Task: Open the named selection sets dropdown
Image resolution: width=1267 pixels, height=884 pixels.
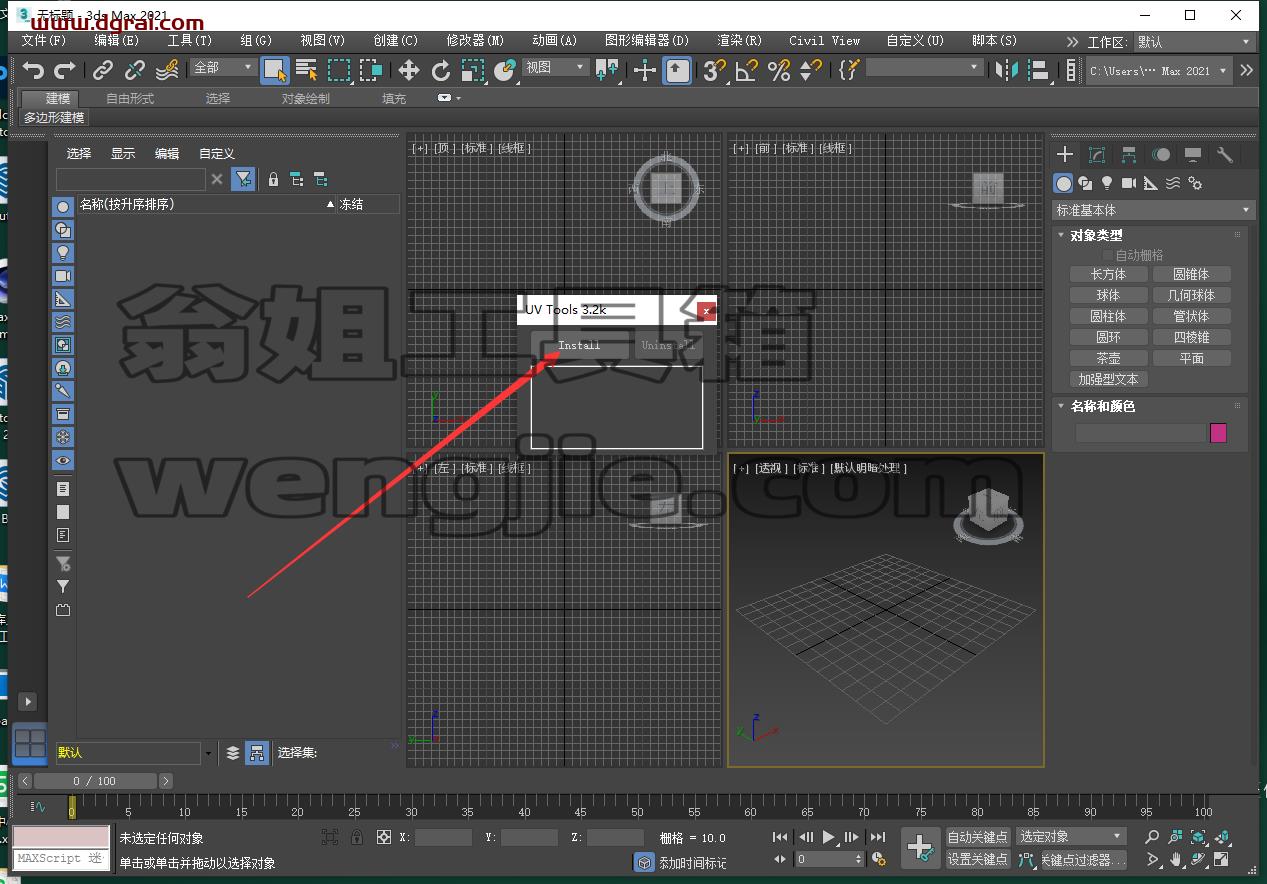Action: tap(925, 67)
